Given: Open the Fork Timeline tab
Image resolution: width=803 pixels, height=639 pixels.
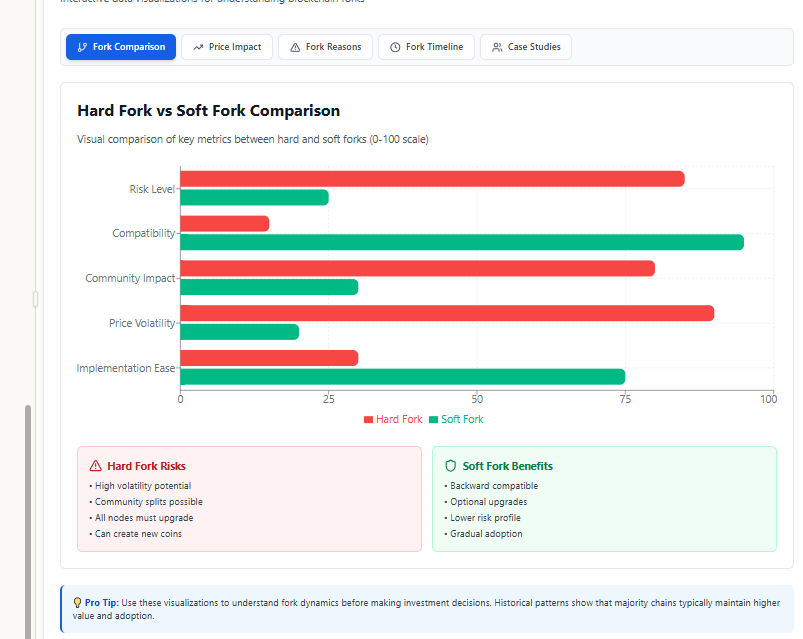Looking at the screenshot, I should [426, 47].
